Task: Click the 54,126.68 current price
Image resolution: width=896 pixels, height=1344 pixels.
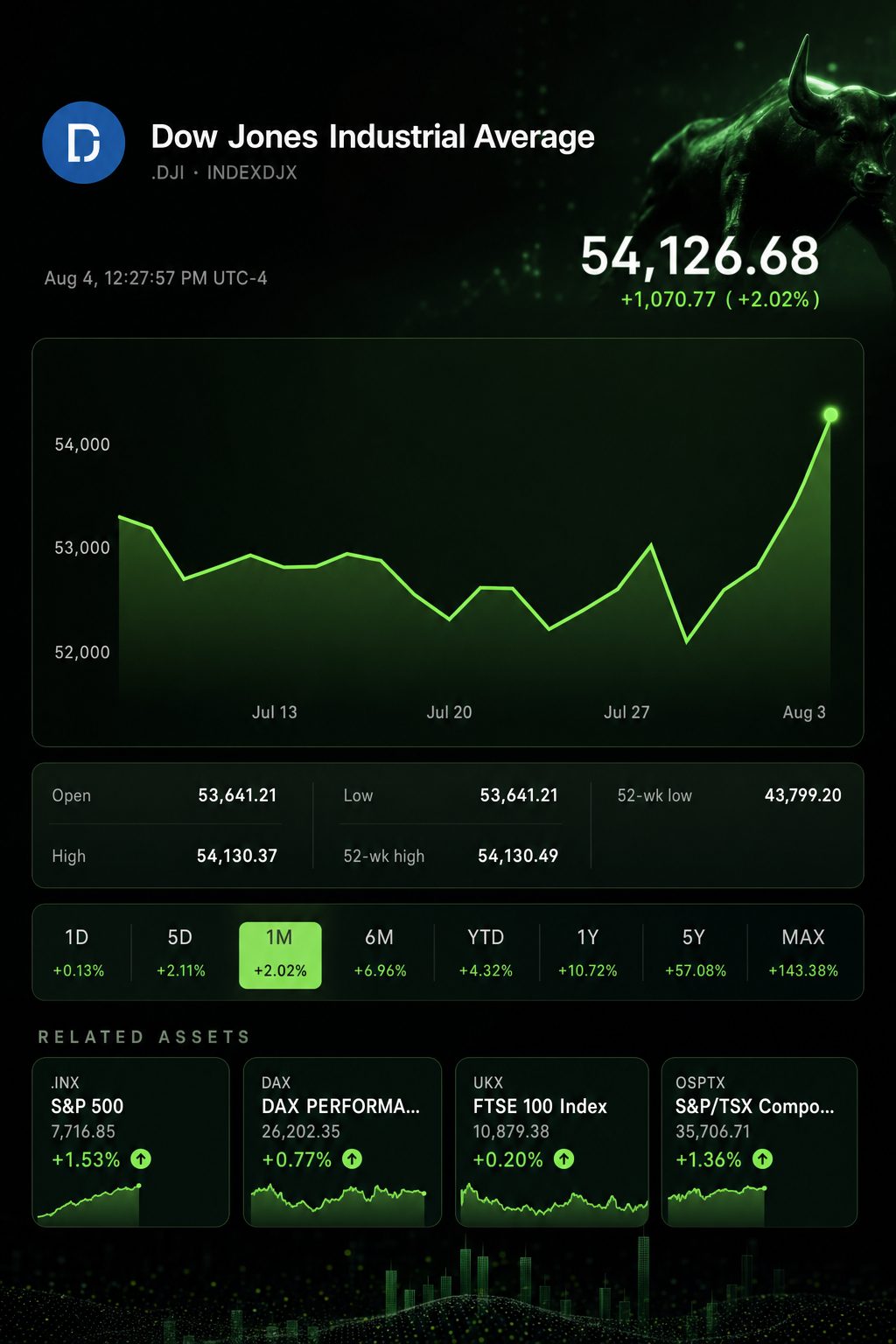Action: (700, 256)
